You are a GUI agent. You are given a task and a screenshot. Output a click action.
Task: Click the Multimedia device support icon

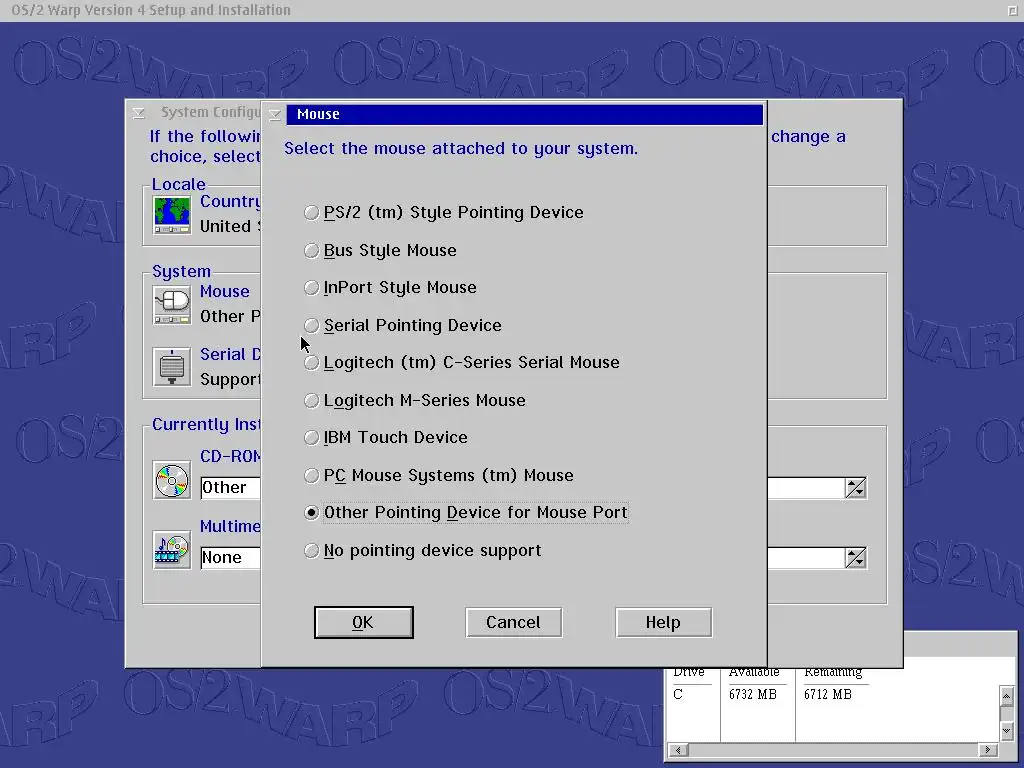(x=172, y=550)
